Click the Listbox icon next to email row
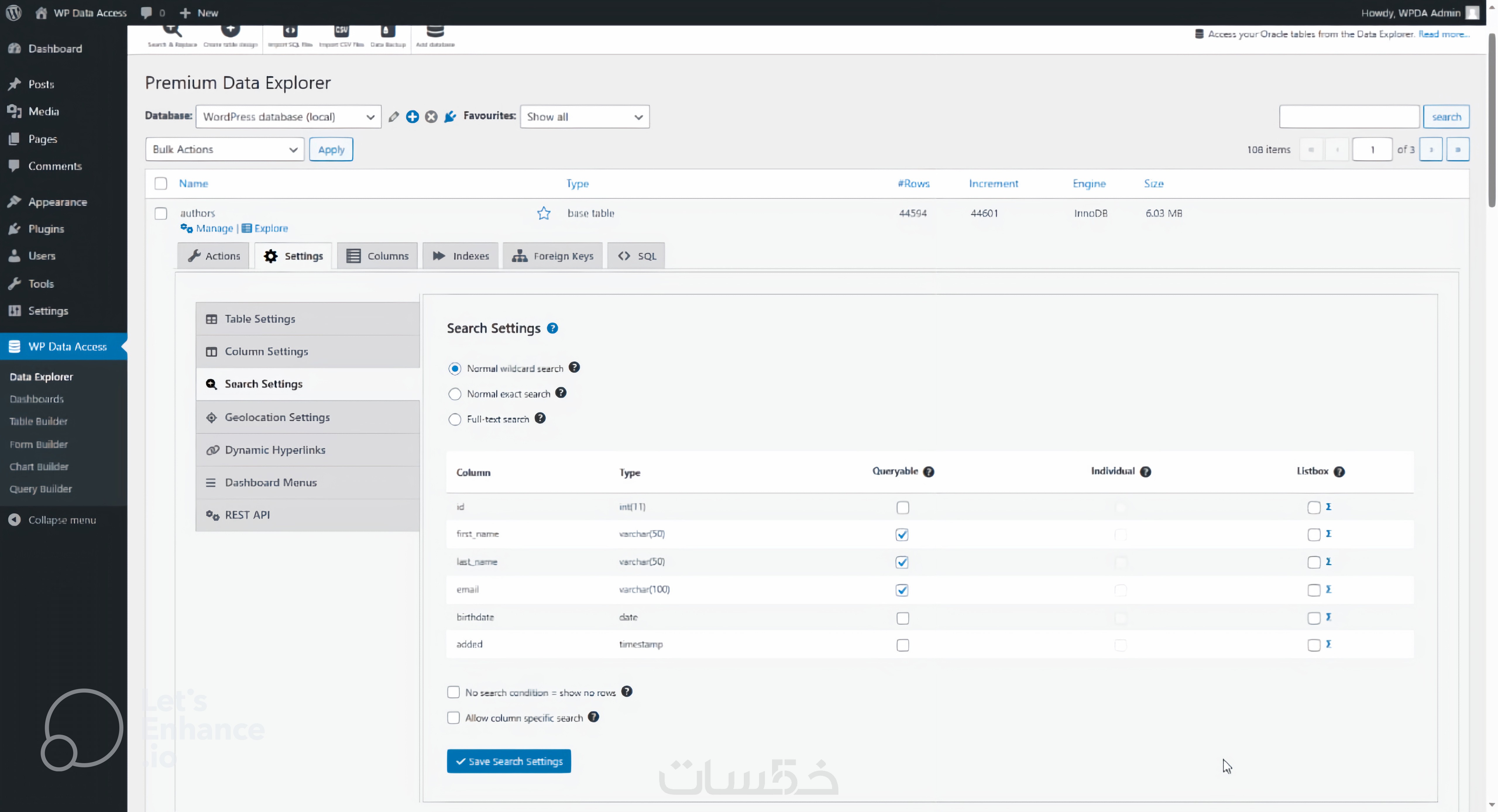1498x812 pixels. coord(1328,589)
